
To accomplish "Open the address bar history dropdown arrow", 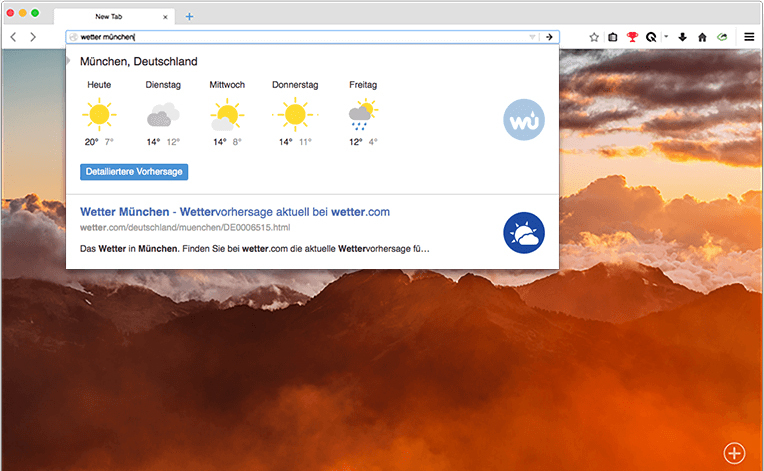I will [532, 37].
